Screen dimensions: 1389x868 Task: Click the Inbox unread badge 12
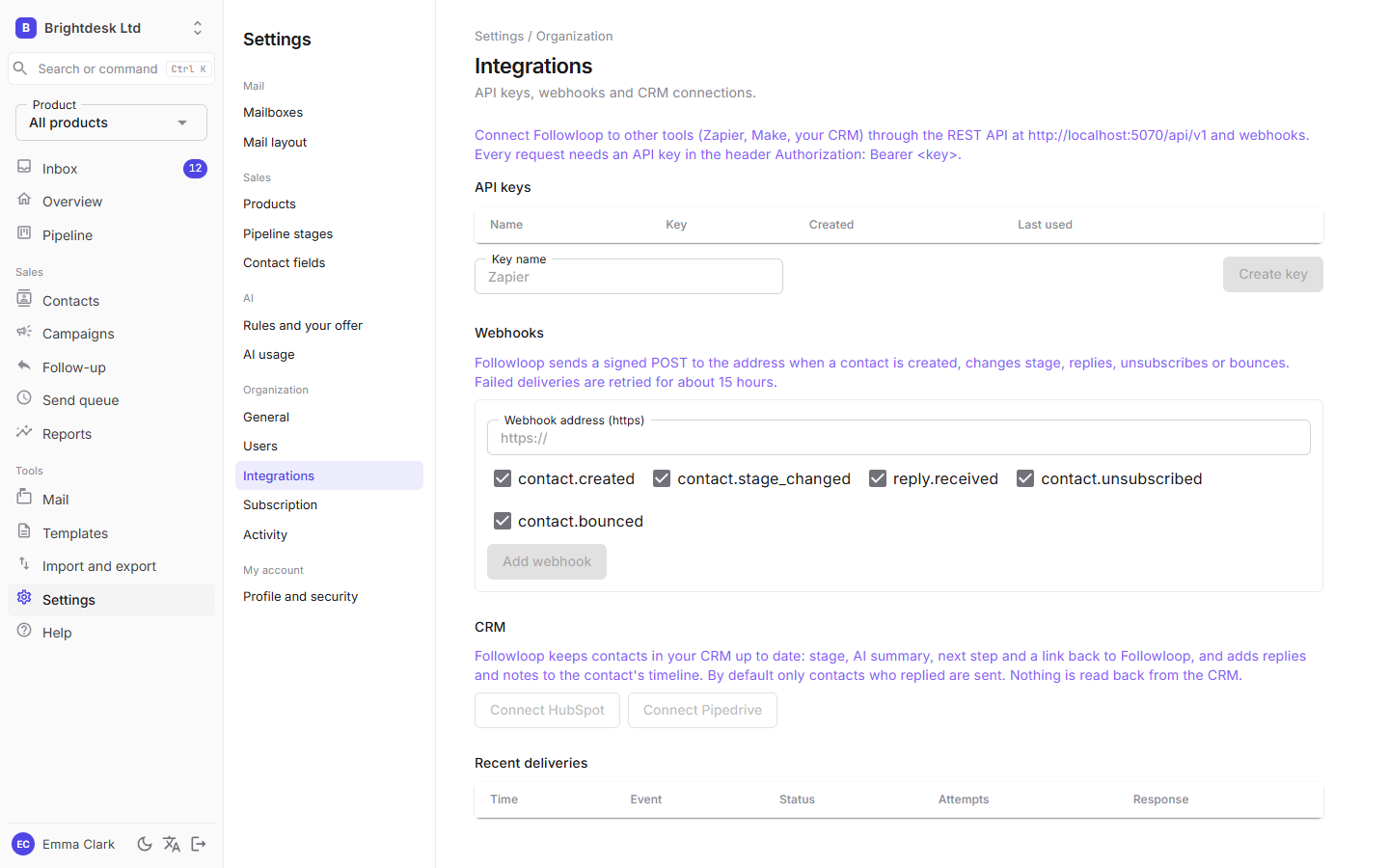tap(195, 168)
